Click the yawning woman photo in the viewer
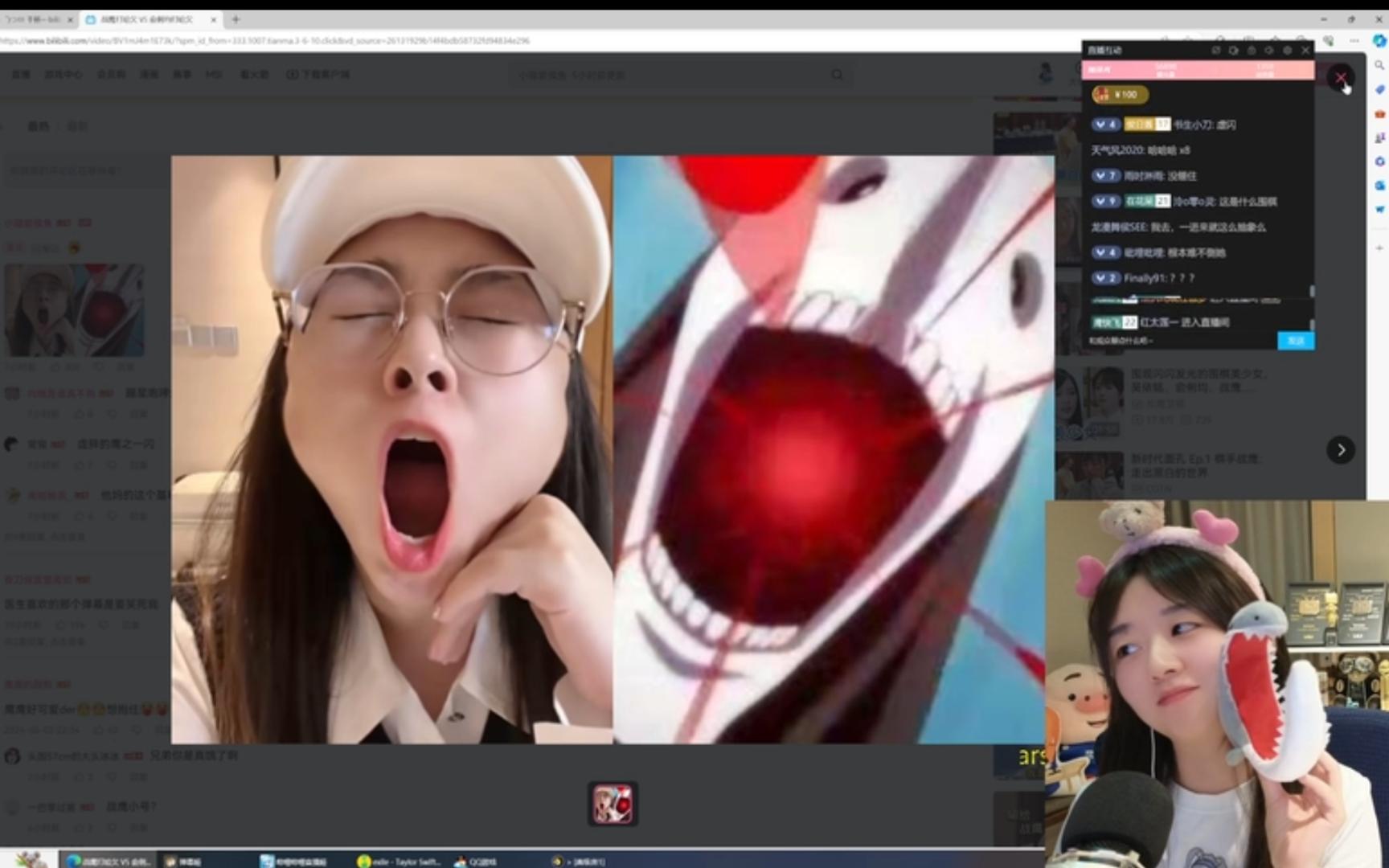 pyautogui.click(x=391, y=449)
